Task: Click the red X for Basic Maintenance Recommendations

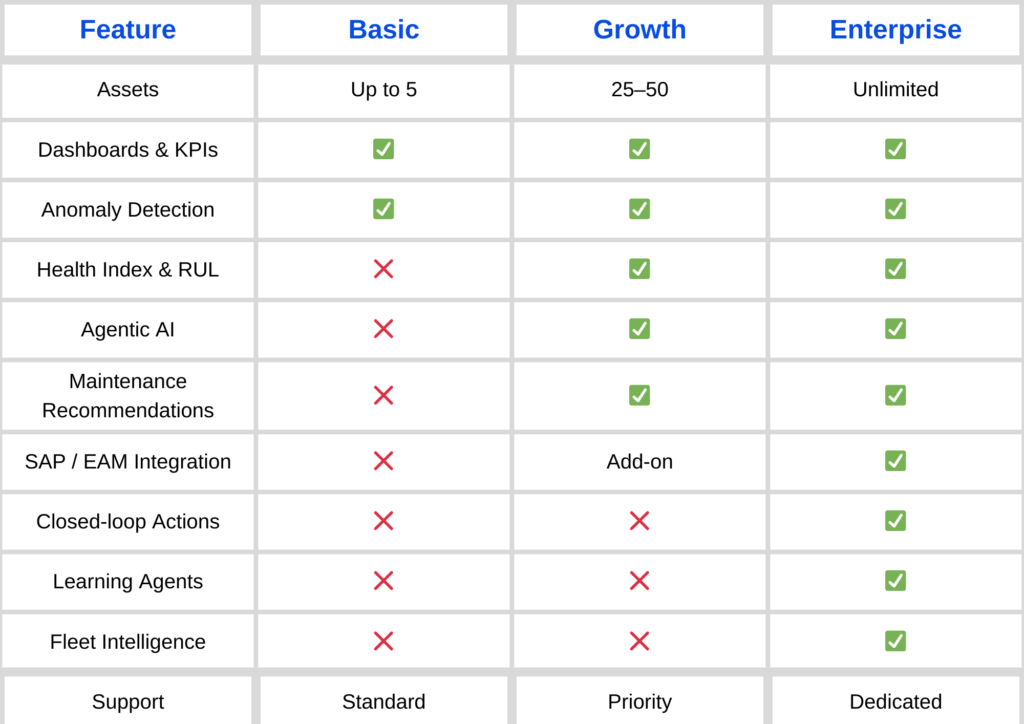Action: (x=383, y=395)
